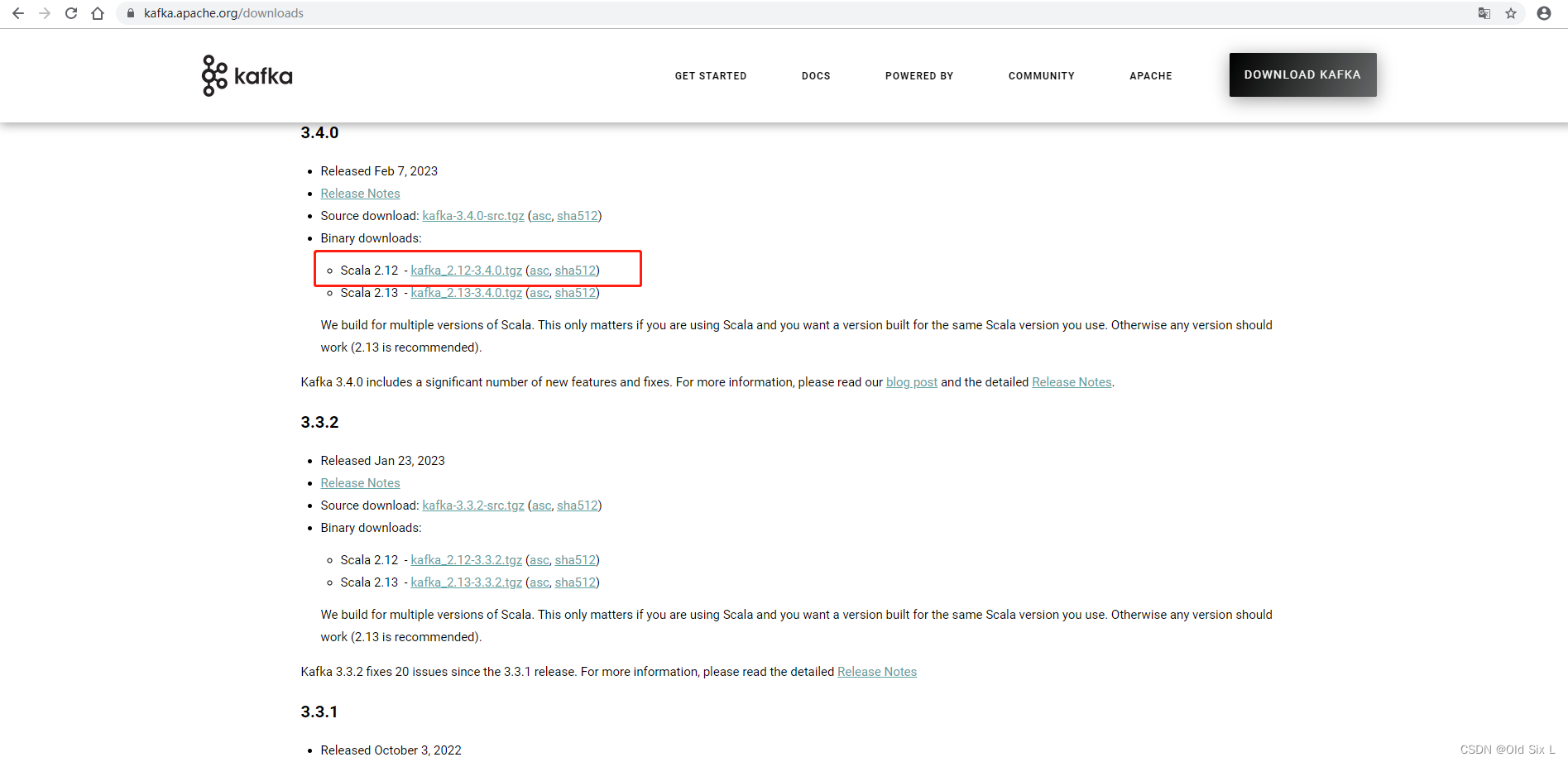Click the 'Released October 3, 2022' text
This screenshot has height=762, width=1568.
point(391,750)
